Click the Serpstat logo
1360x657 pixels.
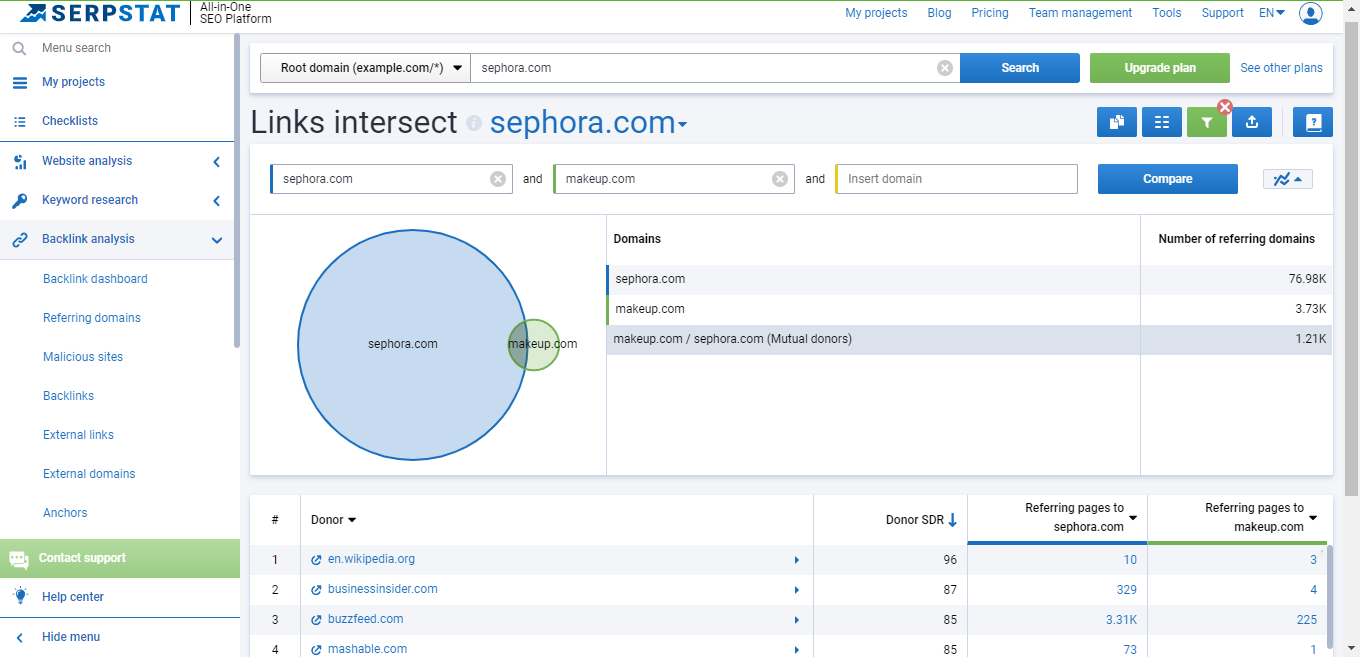pyautogui.click(x=100, y=13)
